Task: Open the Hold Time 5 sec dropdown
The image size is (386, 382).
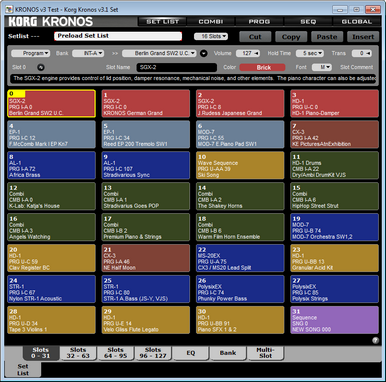Action: tap(310, 53)
